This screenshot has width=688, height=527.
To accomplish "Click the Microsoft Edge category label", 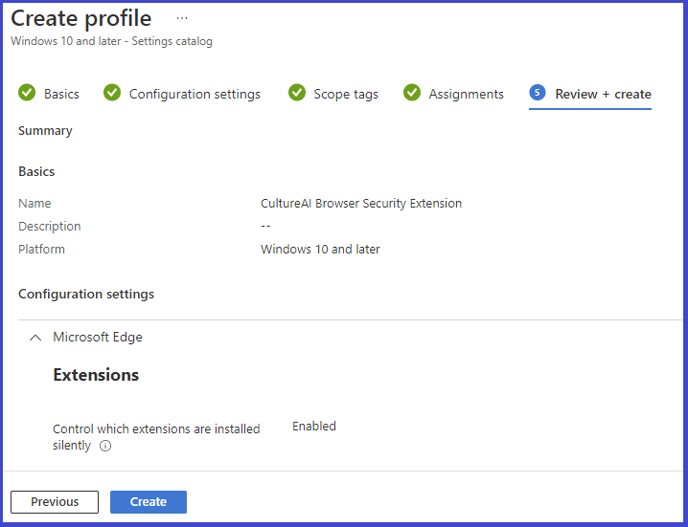I will [97, 337].
